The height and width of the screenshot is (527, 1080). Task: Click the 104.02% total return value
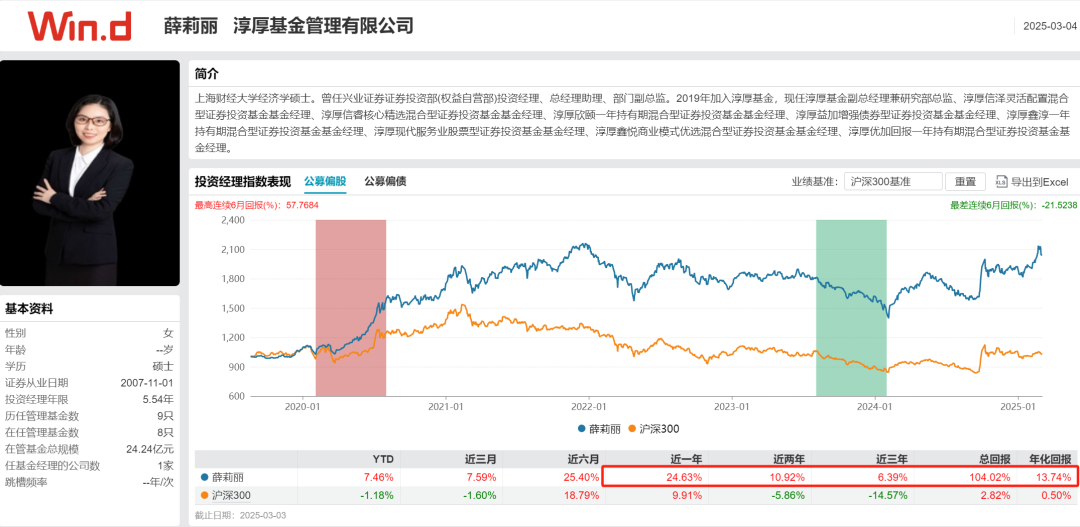click(989, 477)
